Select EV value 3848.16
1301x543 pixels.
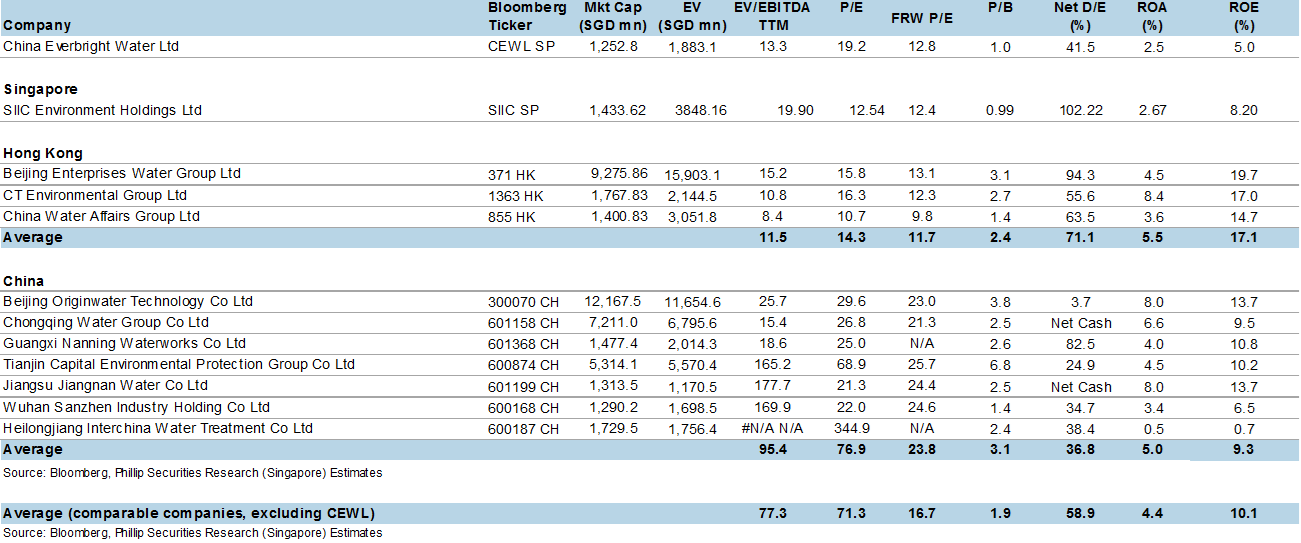701,111
